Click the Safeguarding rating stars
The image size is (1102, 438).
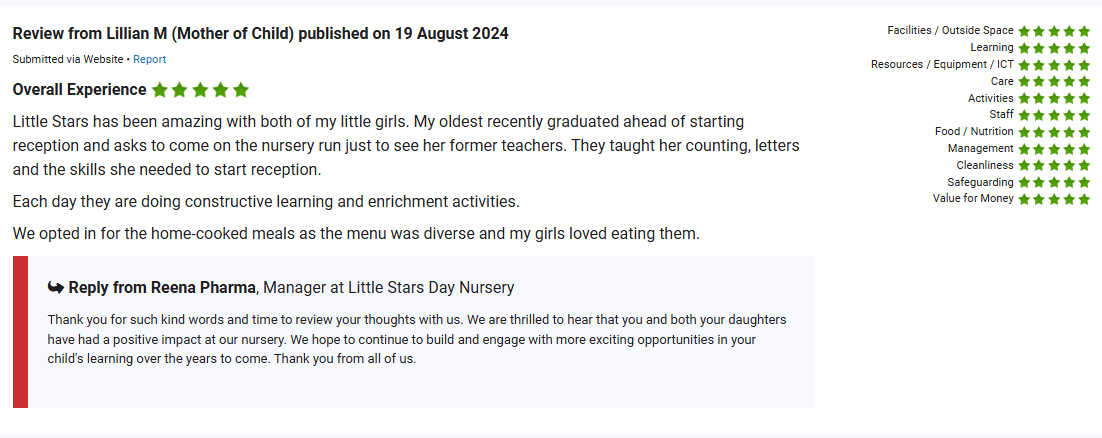pos(1054,183)
